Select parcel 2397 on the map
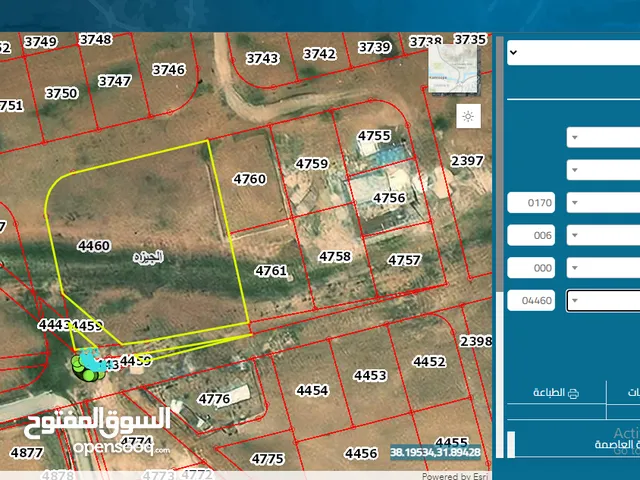 [x=467, y=161]
